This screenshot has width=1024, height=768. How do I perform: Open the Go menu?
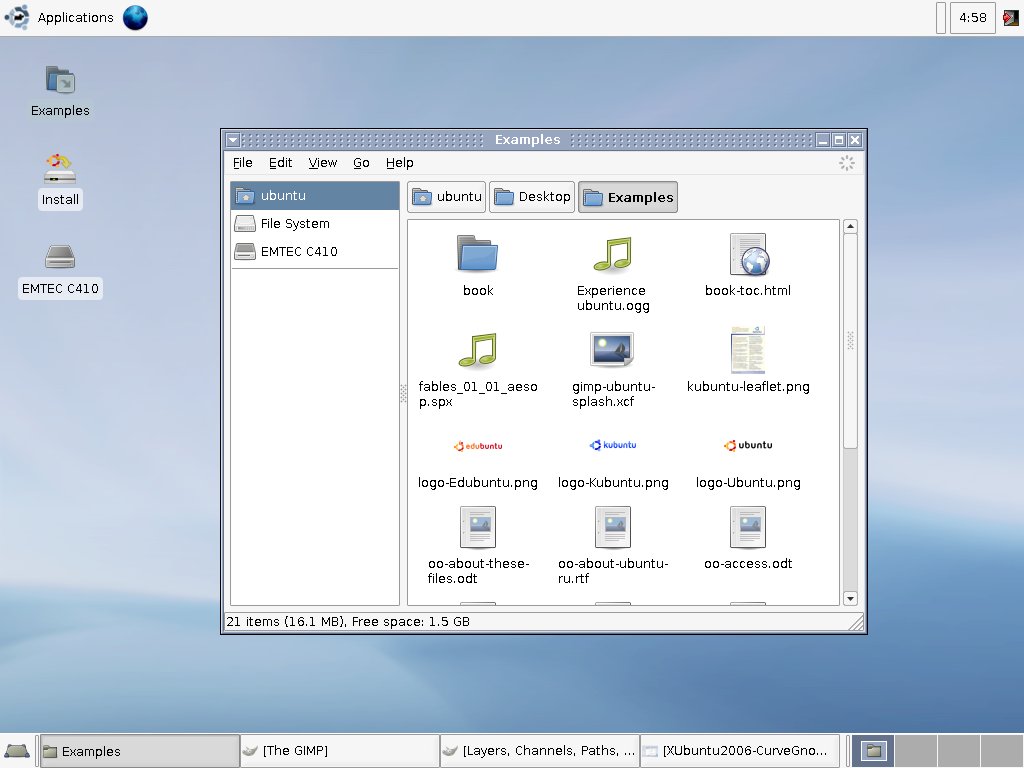tap(361, 163)
